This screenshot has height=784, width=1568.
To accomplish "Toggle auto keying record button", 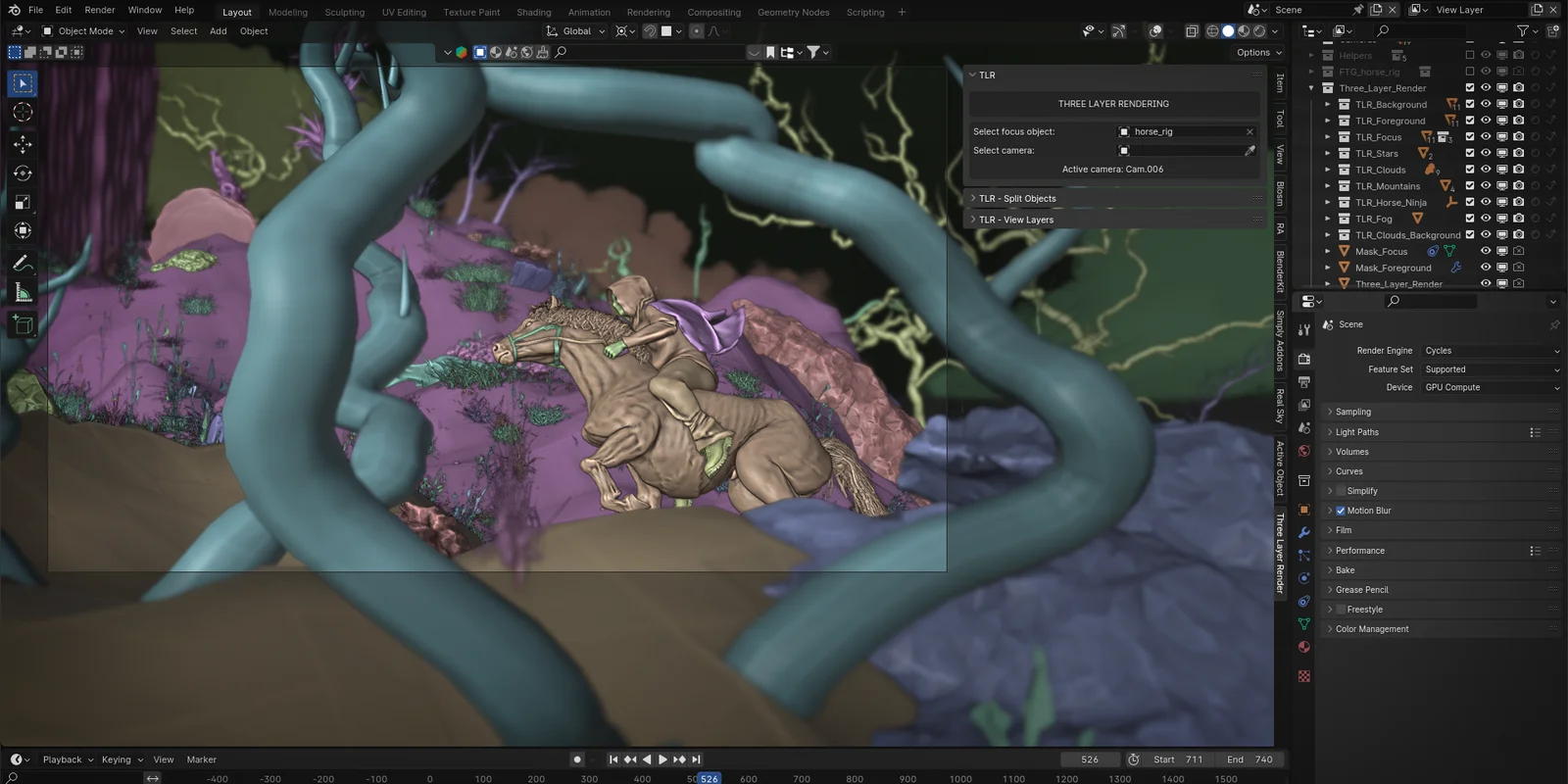I will point(577,759).
